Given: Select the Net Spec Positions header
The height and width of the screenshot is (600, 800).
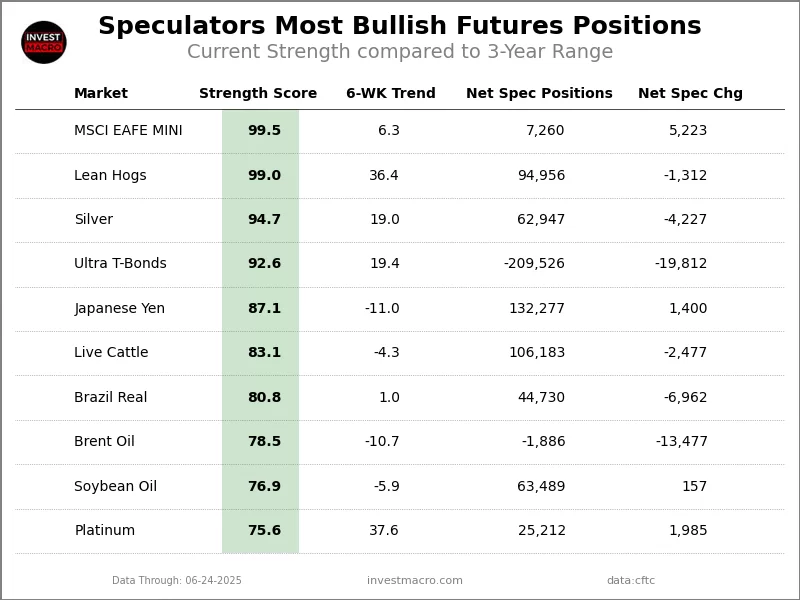Looking at the screenshot, I should (539, 94).
